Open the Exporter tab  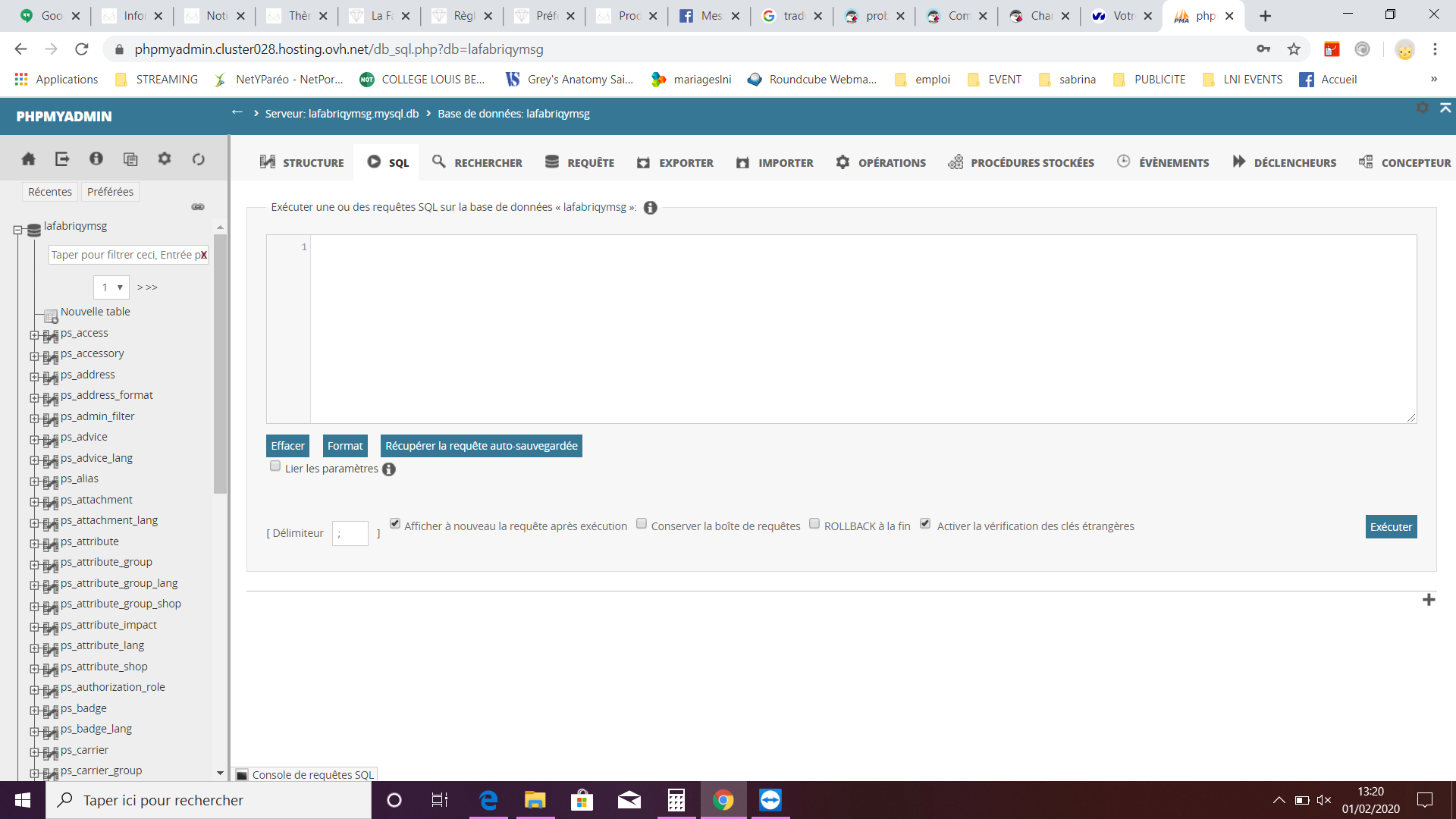(x=675, y=162)
